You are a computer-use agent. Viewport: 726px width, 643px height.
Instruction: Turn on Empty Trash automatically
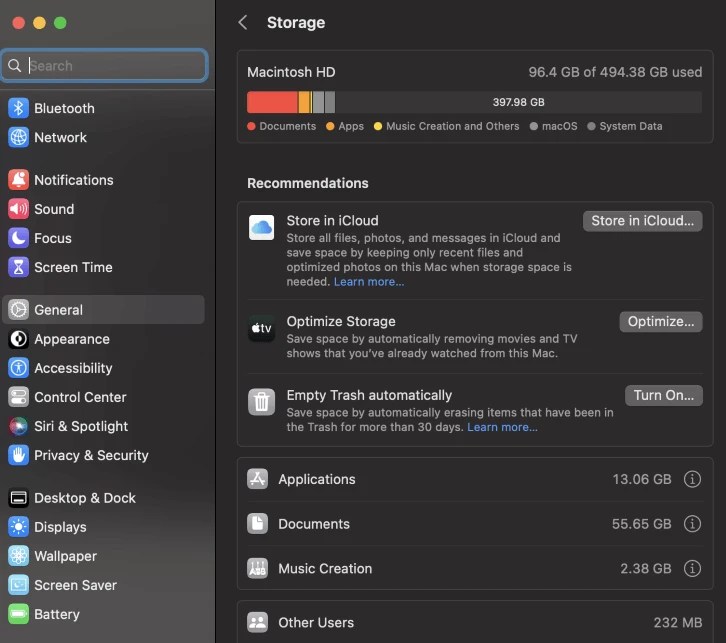(663, 395)
